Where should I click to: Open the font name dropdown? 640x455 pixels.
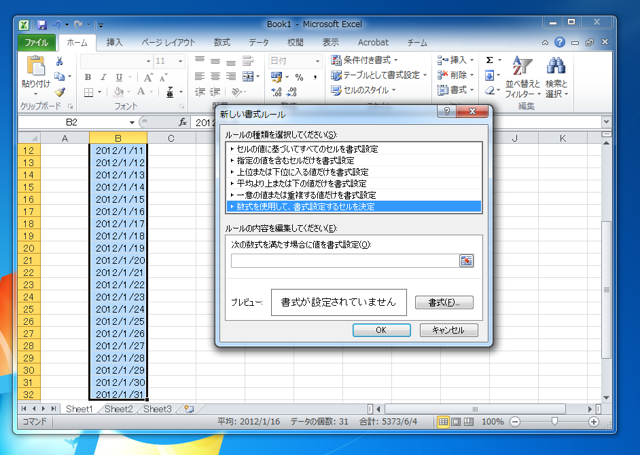click(148, 61)
